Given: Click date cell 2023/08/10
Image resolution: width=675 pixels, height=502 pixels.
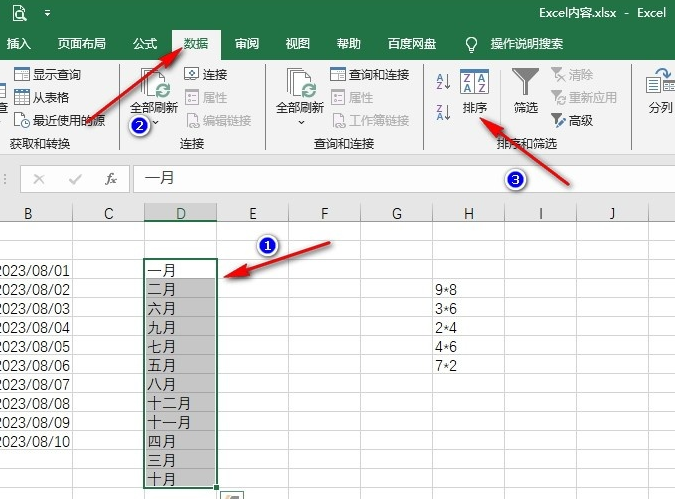Looking at the screenshot, I should coord(36,440).
